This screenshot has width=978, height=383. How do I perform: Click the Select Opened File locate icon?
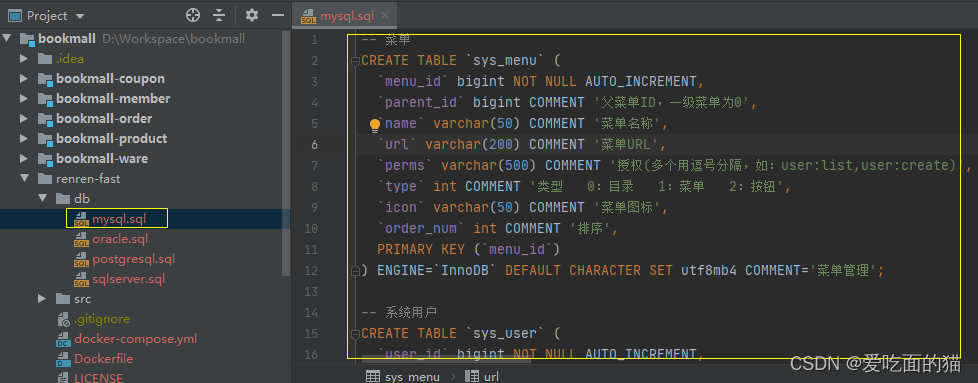193,16
